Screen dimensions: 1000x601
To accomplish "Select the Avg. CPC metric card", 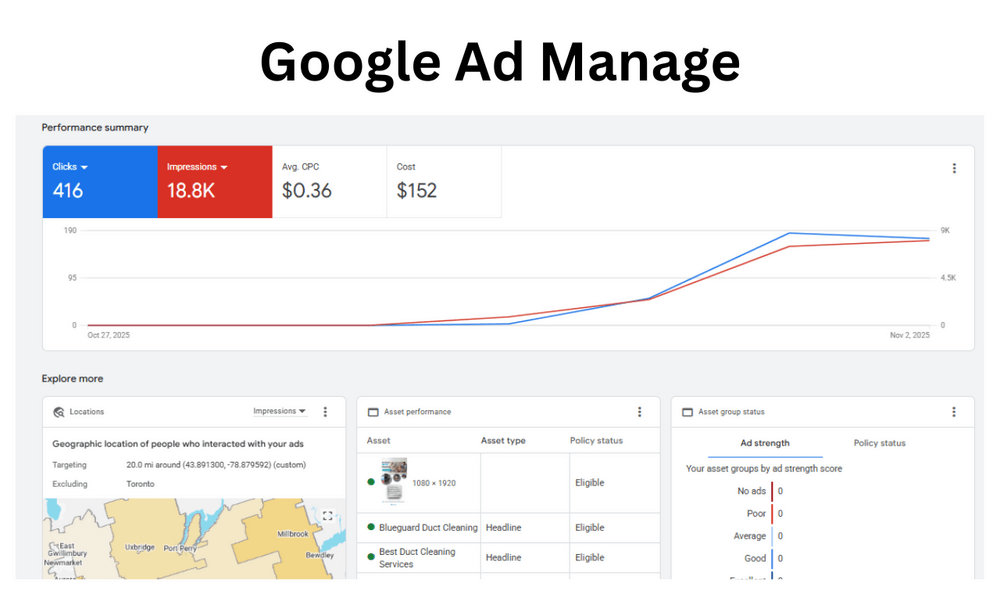I will [x=329, y=182].
